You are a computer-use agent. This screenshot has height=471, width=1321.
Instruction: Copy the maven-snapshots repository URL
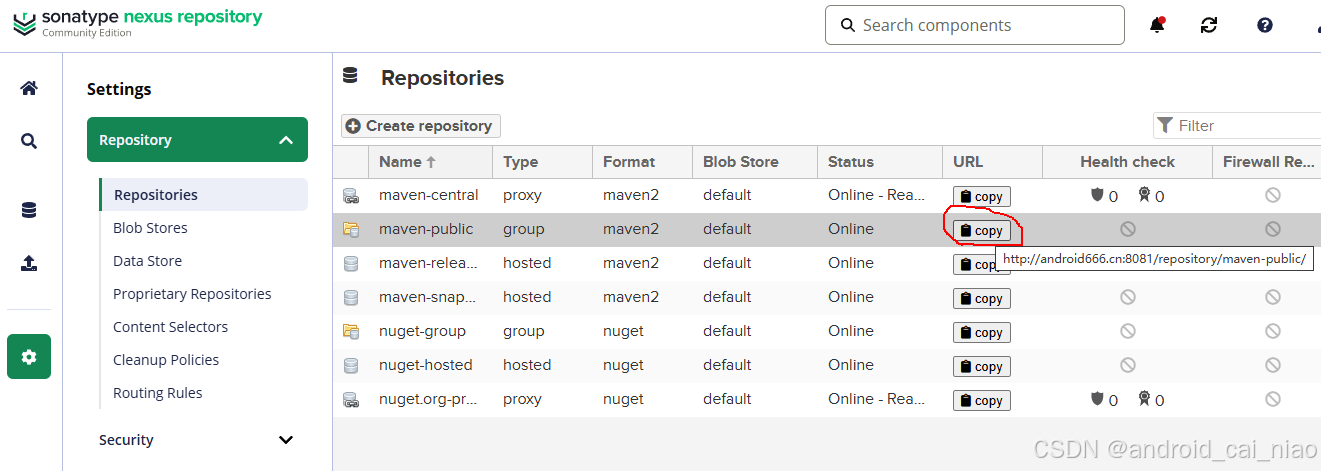(x=981, y=299)
